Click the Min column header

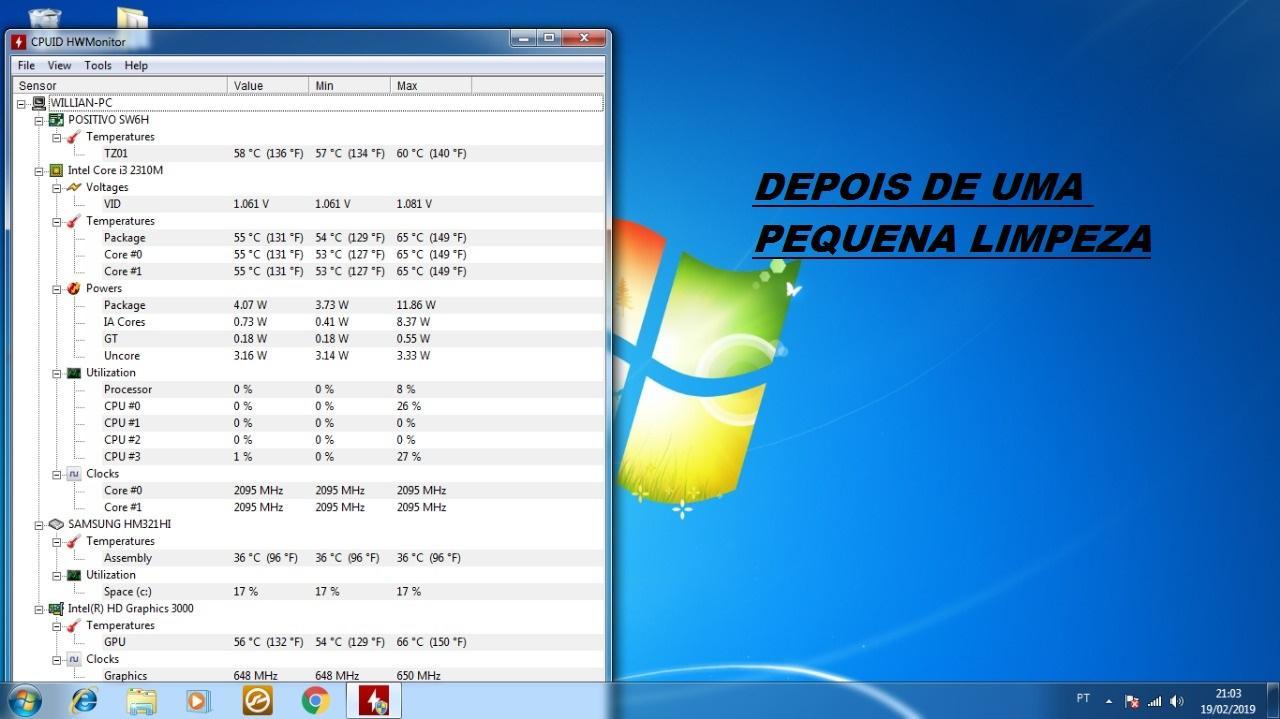[349, 85]
